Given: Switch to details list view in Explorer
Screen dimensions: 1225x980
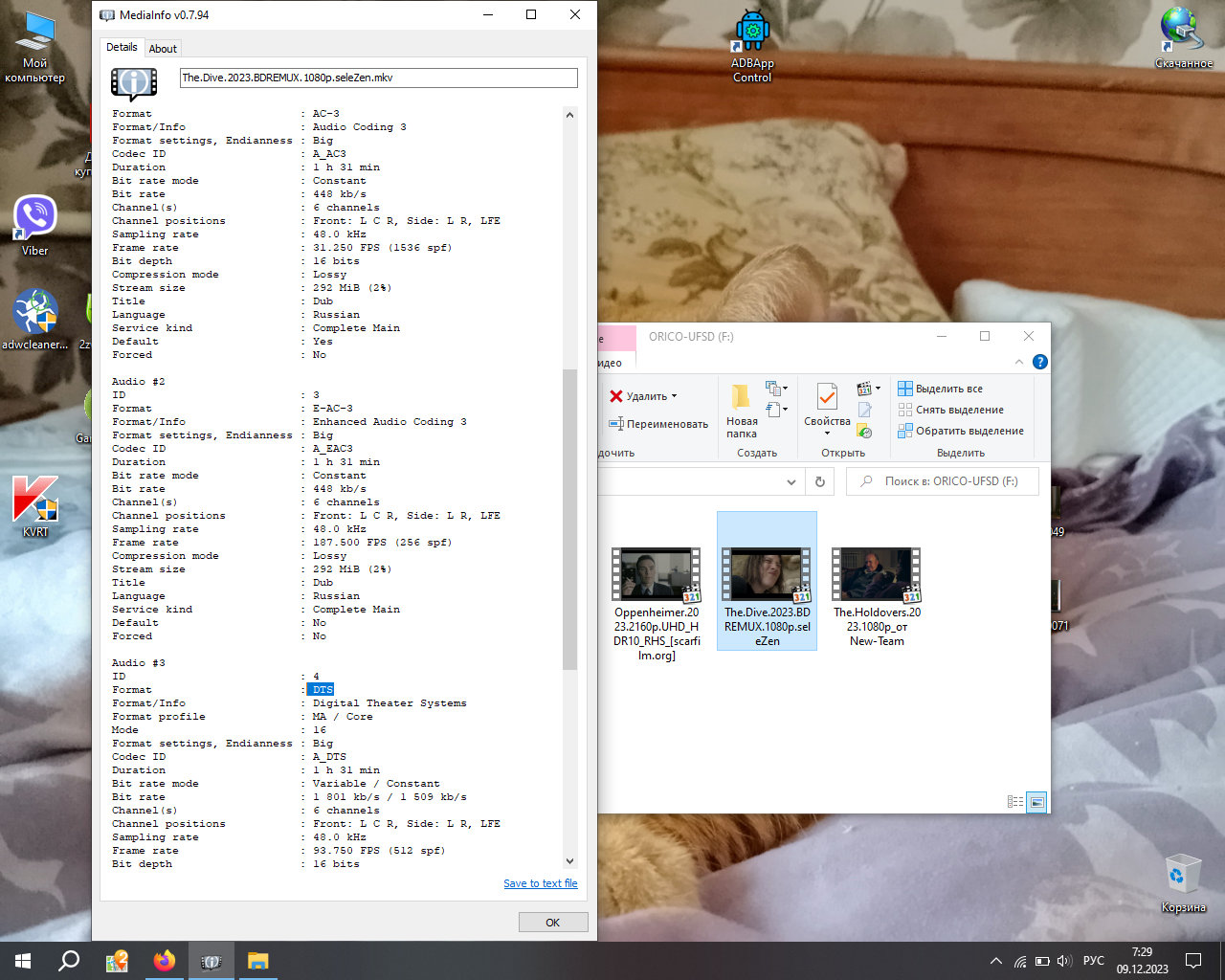Looking at the screenshot, I should [x=1015, y=802].
